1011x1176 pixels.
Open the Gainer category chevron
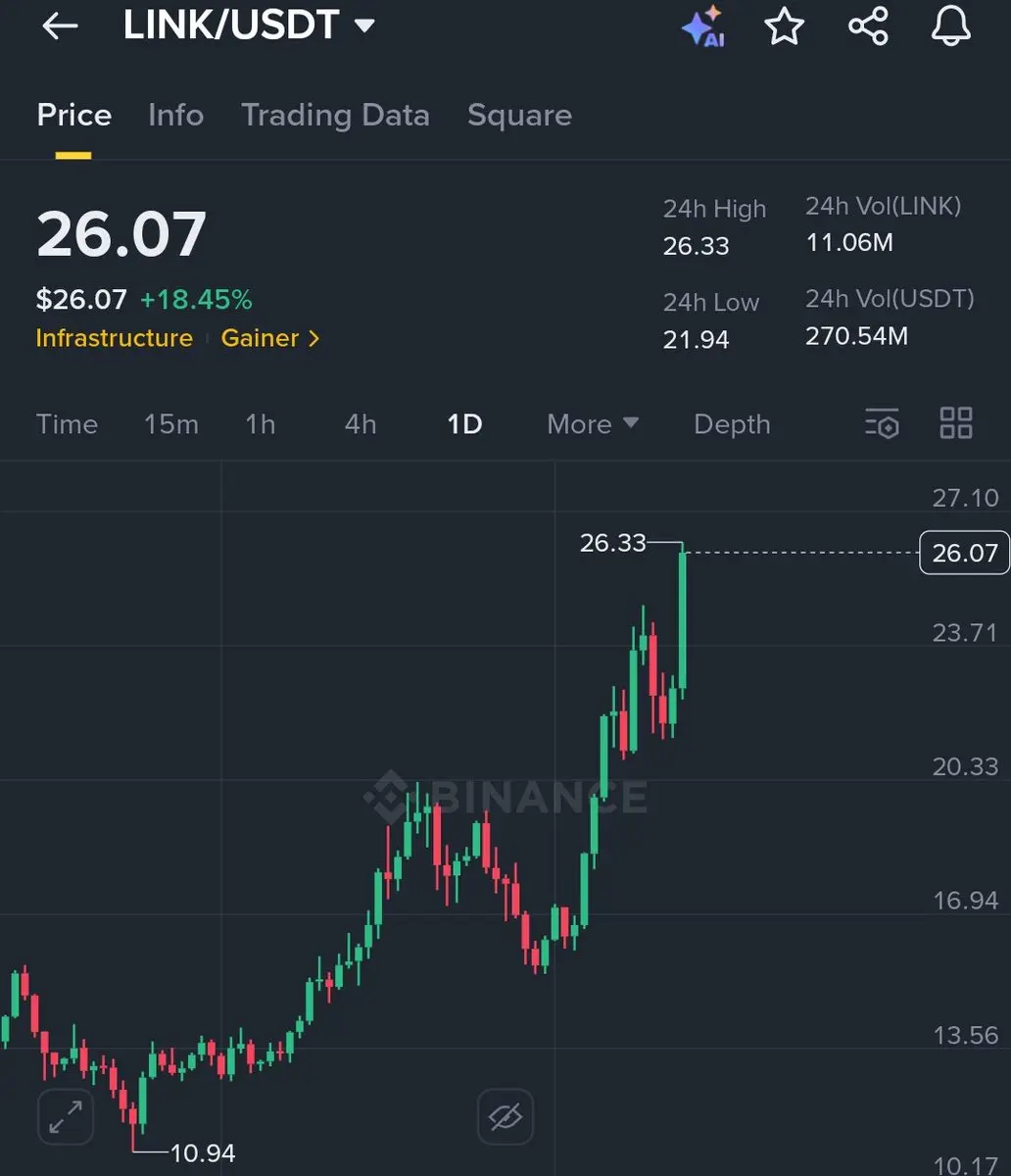point(313,339)
